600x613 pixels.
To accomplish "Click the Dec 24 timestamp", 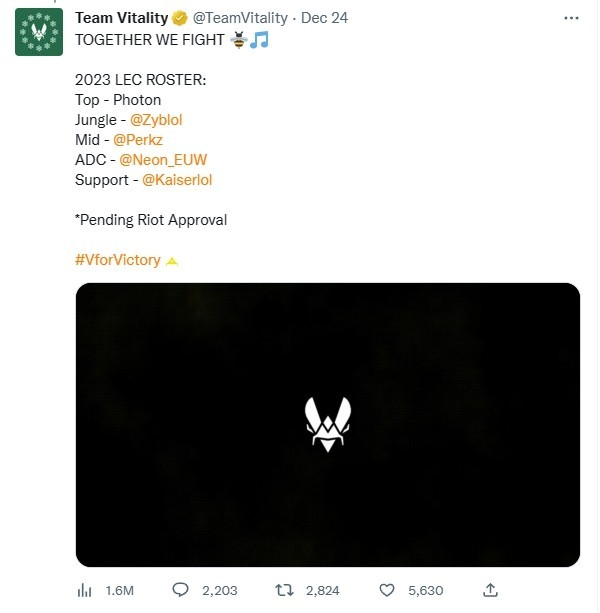I will click(325, 18).
